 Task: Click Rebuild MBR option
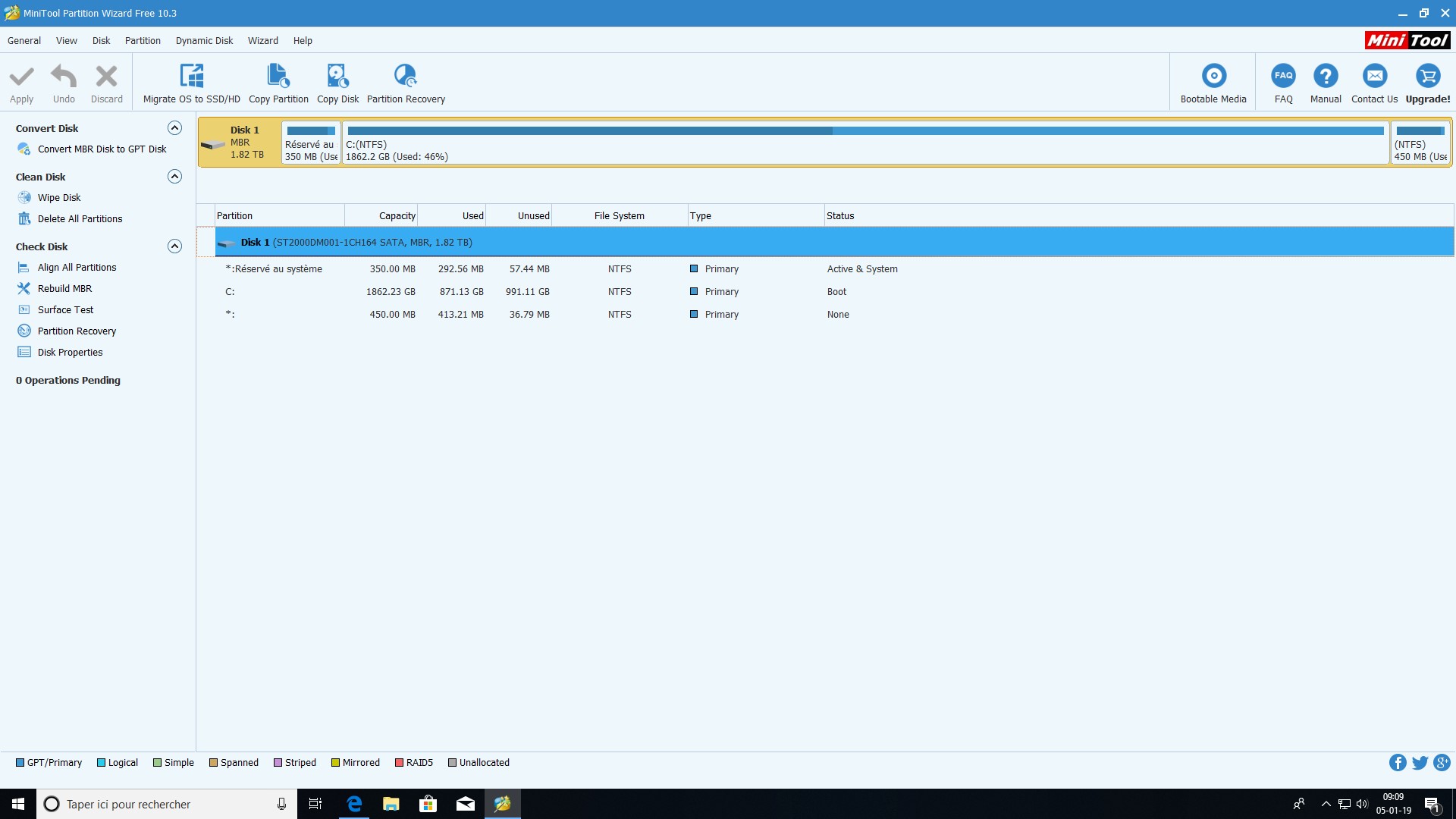tap(64, 289)
